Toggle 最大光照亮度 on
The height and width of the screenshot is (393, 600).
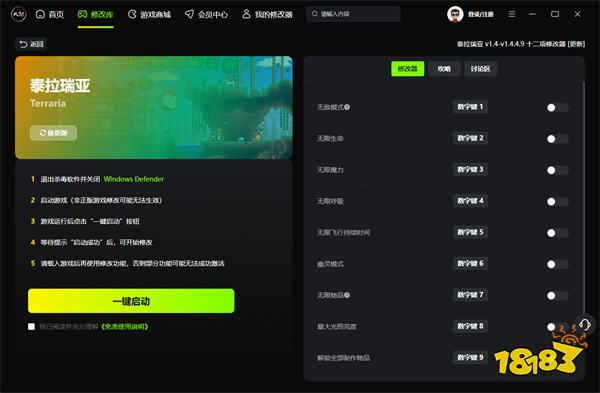(x=558, y=327)
